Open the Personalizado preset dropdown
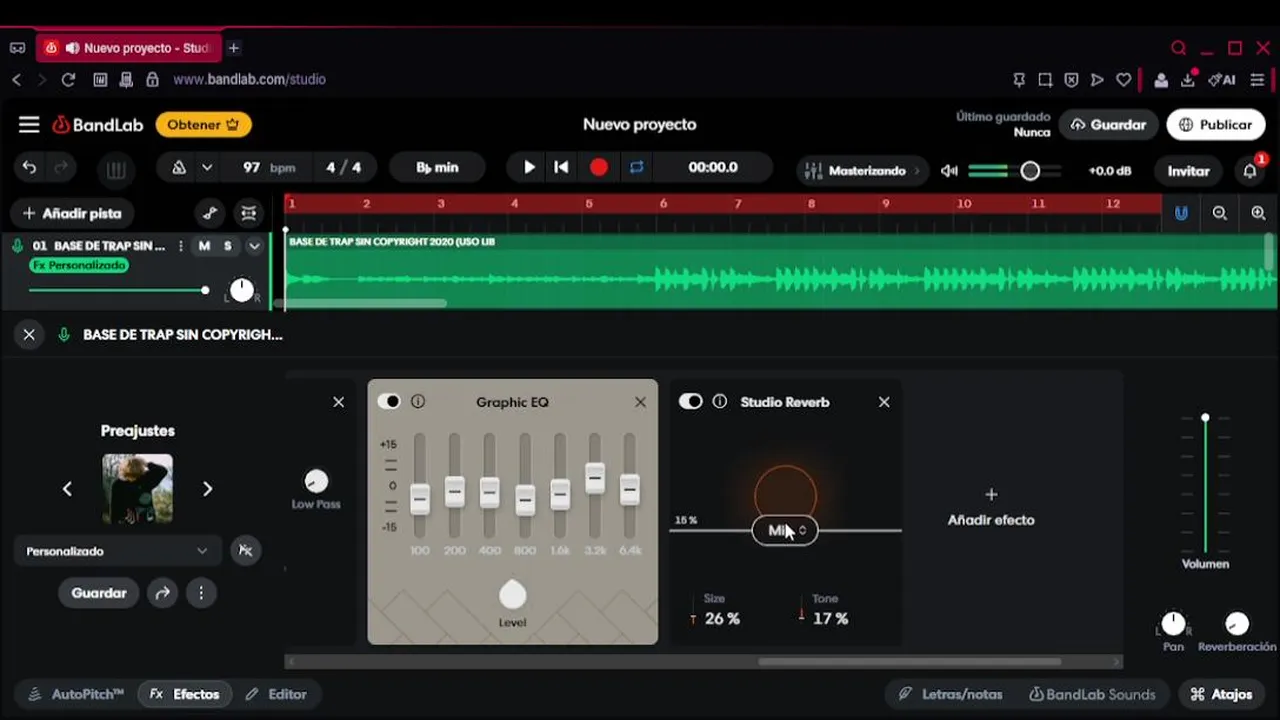The height and width of the screenshot is (720, 1280). [x=117, y=551]
